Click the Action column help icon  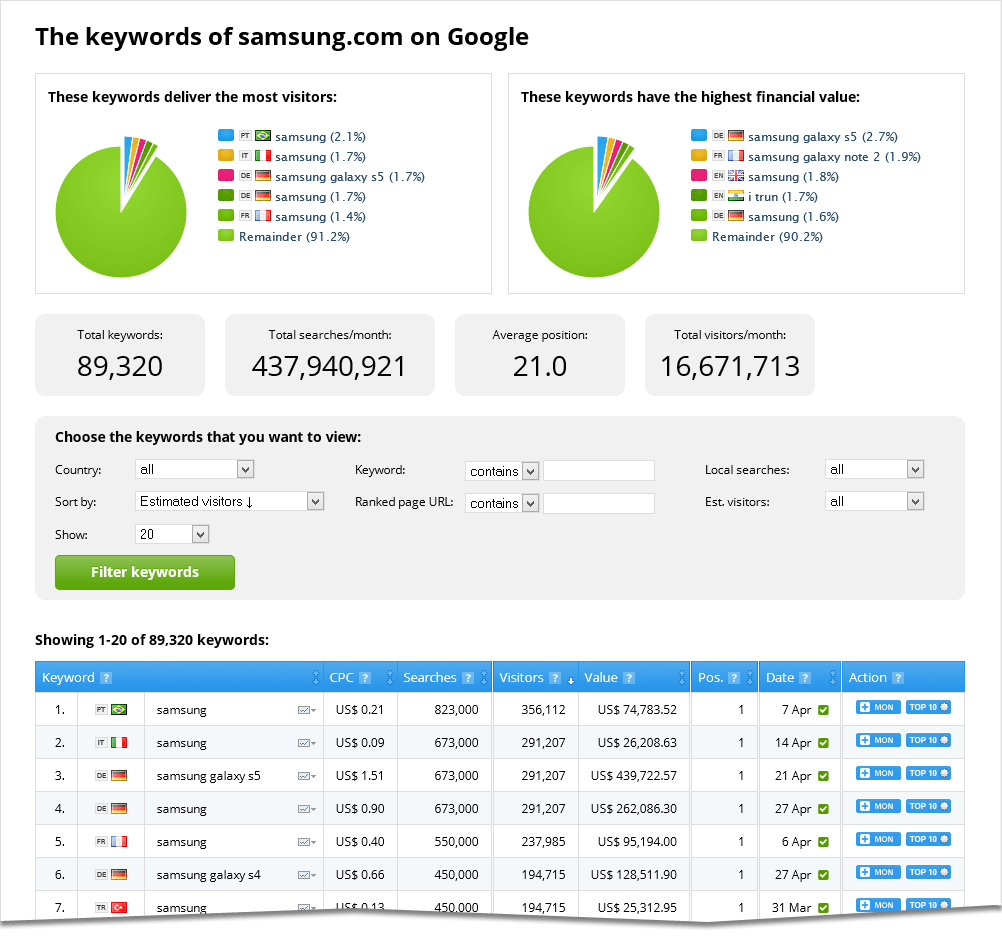point(898,678)
